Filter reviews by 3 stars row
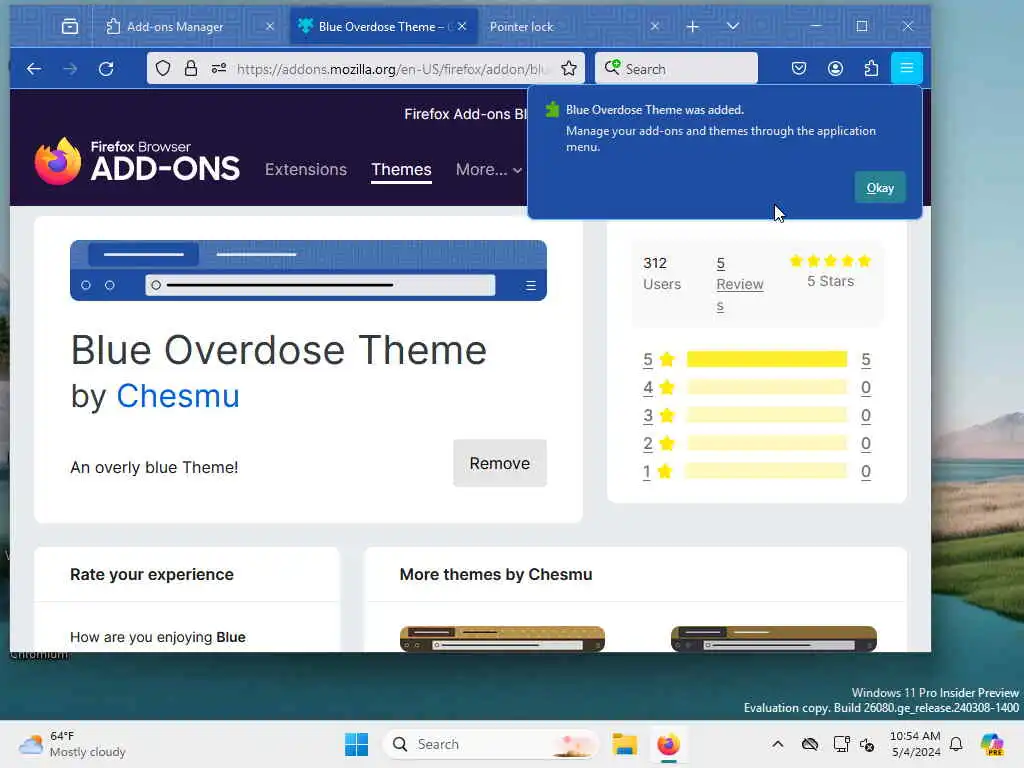 (756, 415)
